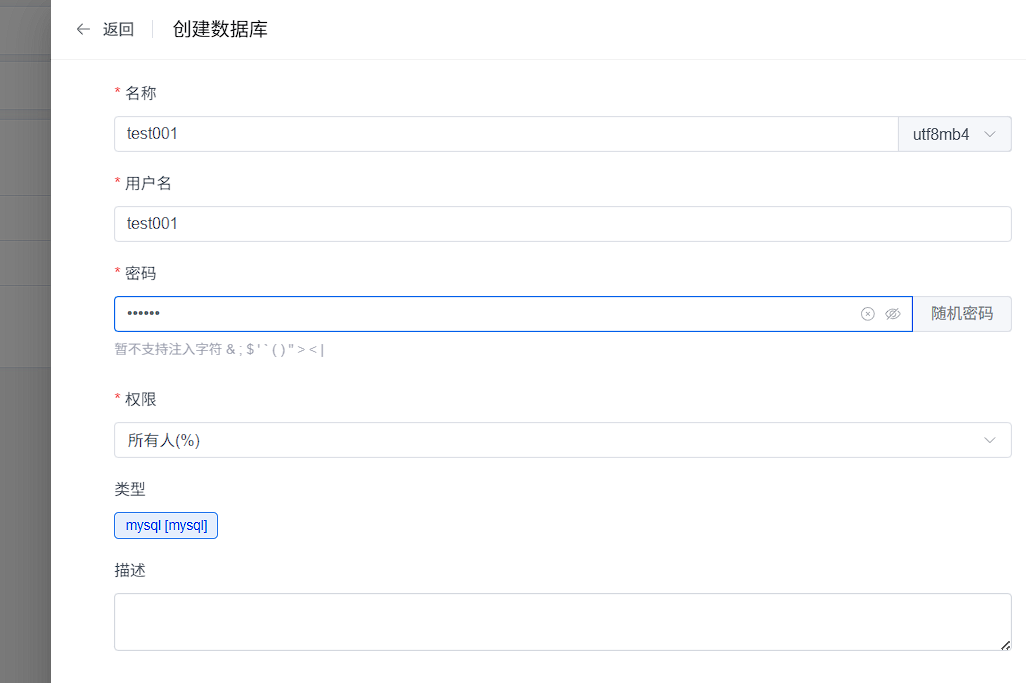Click the chevron arrow in the 权限 selector
This screenshot has height=683, width=1026.
tap(990, 440)
